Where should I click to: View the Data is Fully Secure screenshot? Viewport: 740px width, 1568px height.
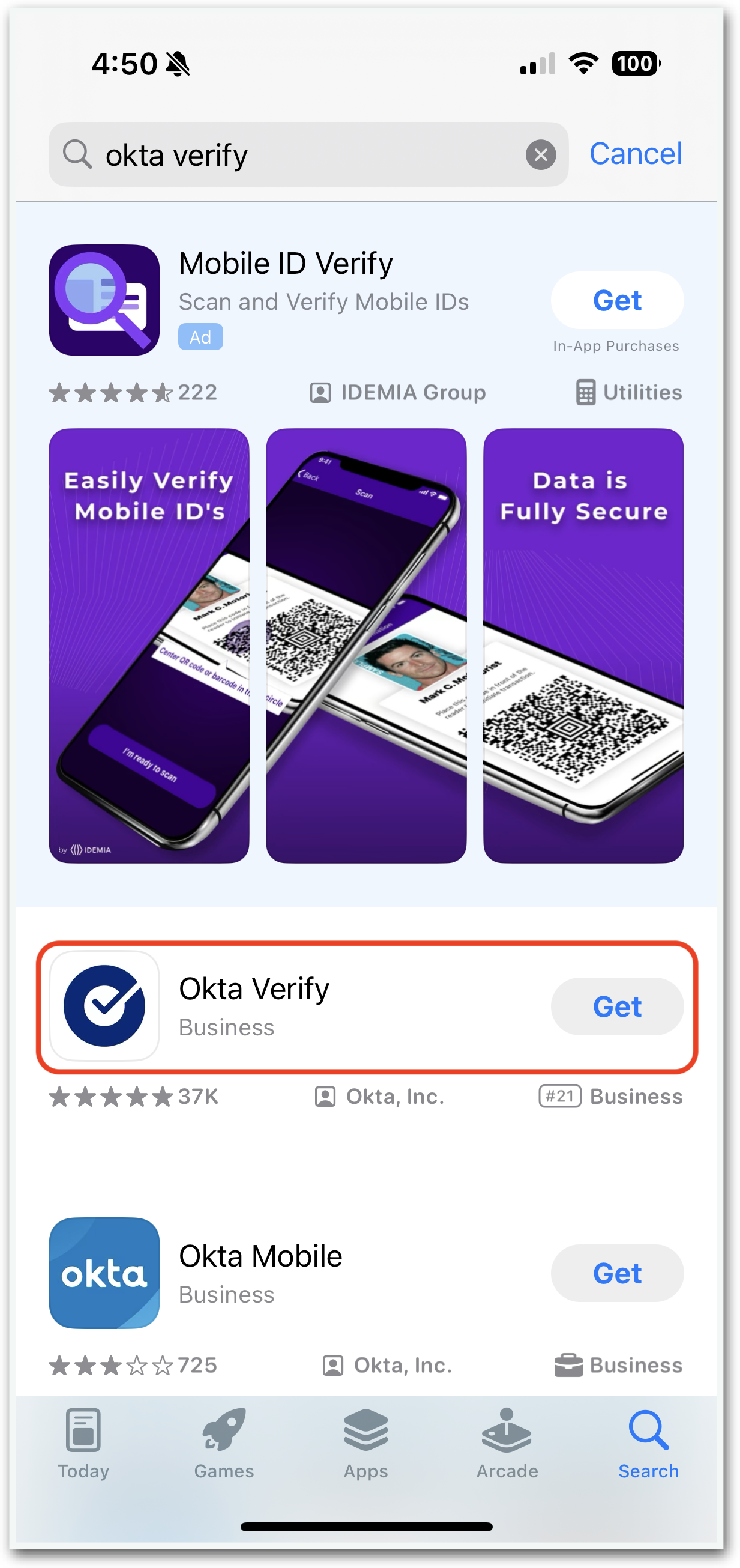coord(583,645)
